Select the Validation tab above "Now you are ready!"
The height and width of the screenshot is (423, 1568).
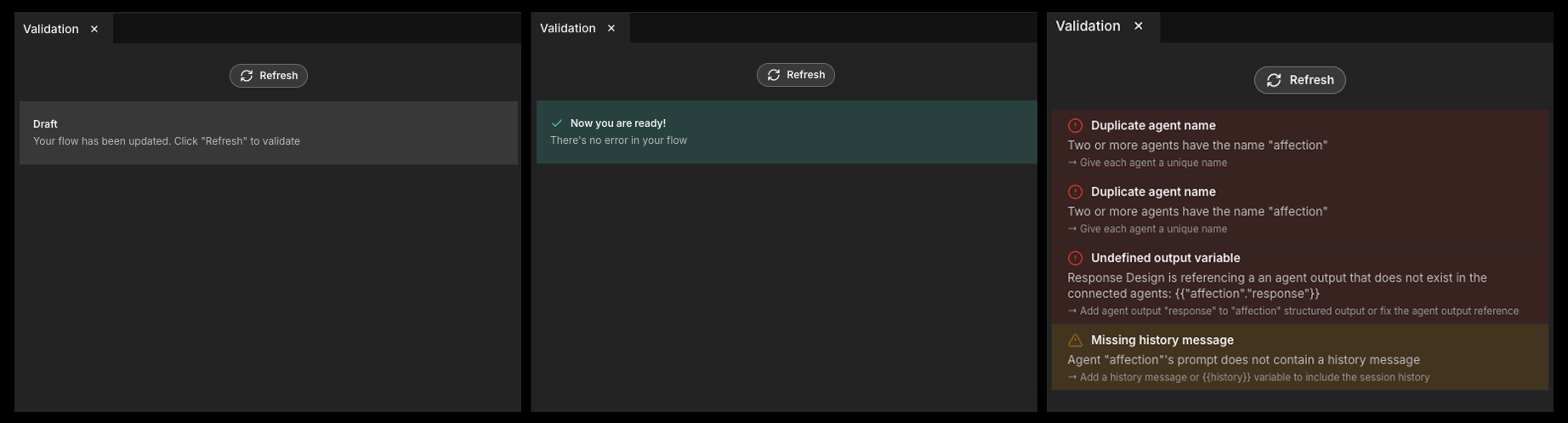click(567, 28)
